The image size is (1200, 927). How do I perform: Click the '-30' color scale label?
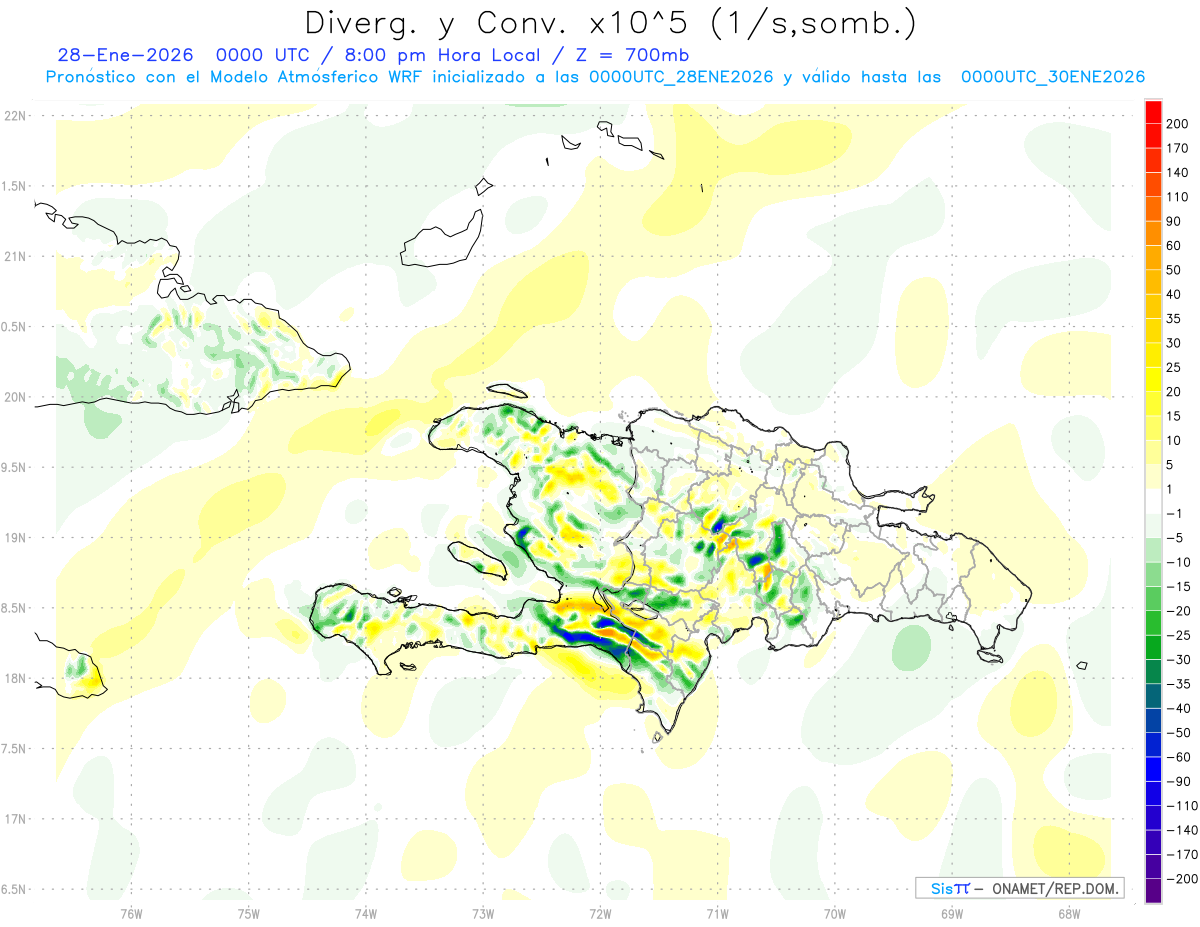pos(1177,660)
